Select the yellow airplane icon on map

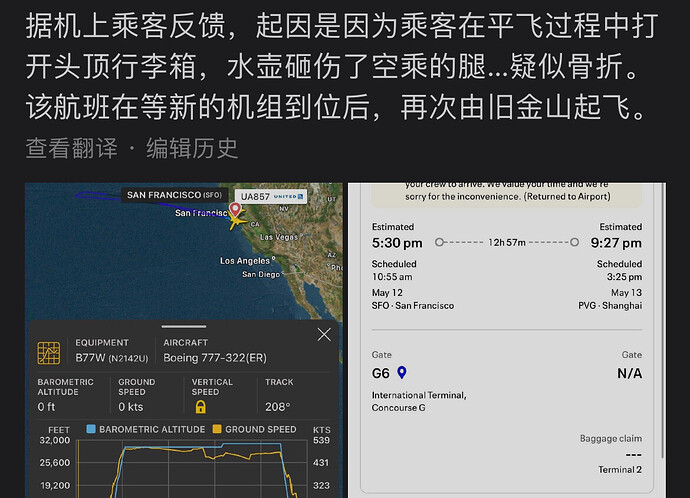coord(237,221)
